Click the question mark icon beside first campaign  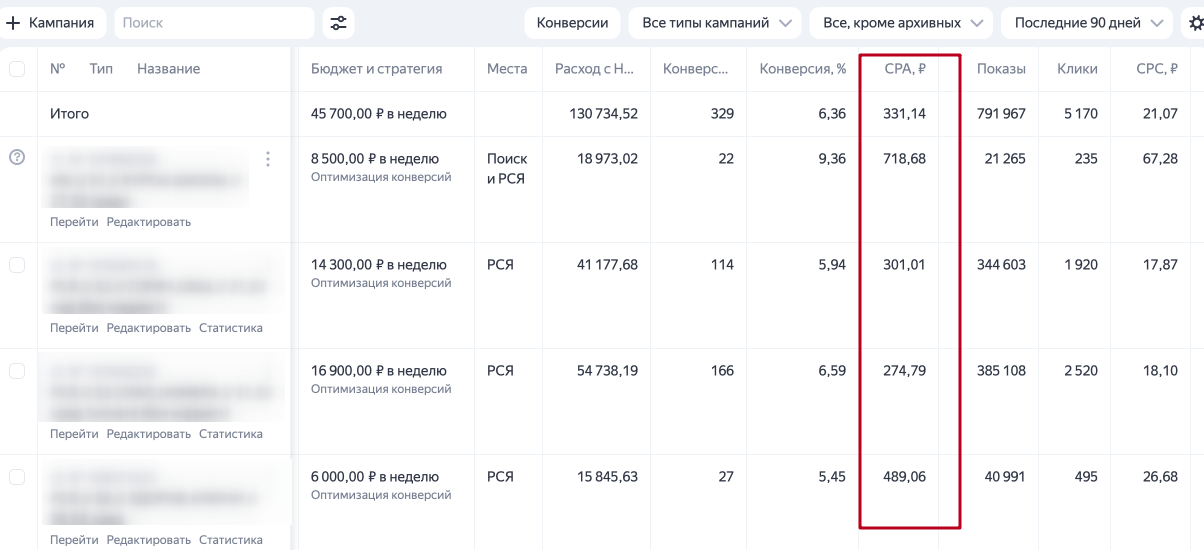click(x=16, y=158)
